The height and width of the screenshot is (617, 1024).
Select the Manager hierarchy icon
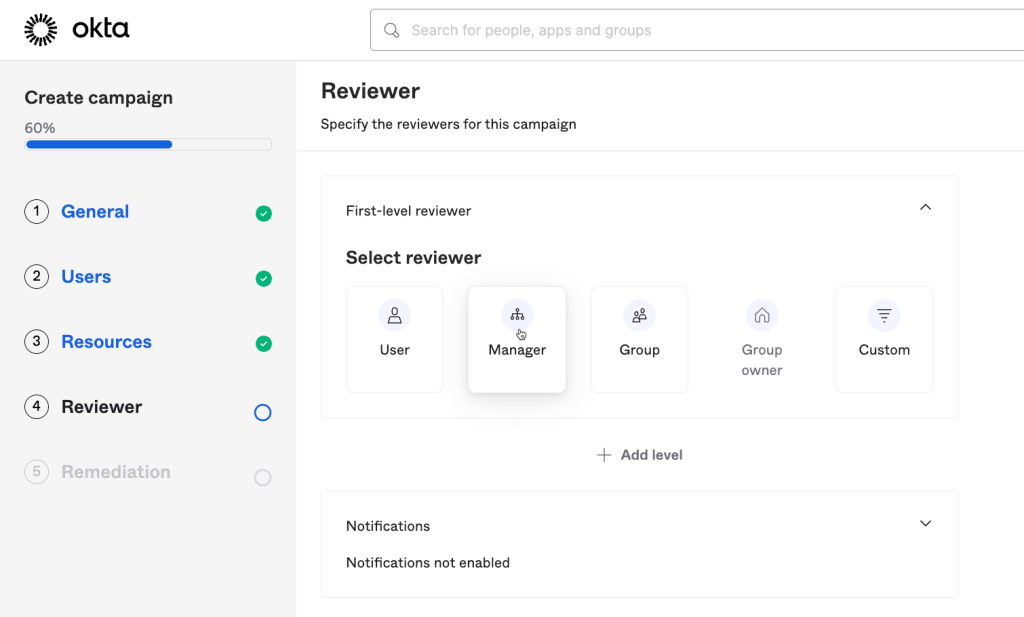pos(517,315)
